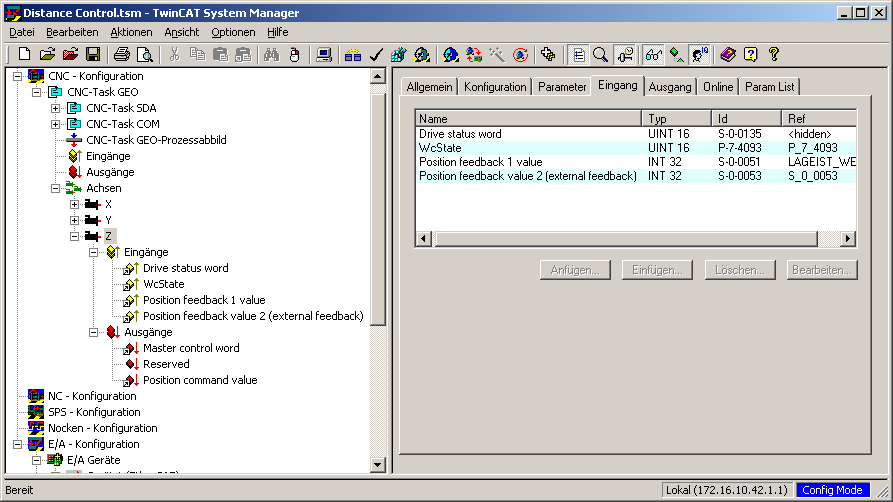Click the mouse icon next to binoculars
The height and width of the screenshot is (502, 893).
(294, 55)
